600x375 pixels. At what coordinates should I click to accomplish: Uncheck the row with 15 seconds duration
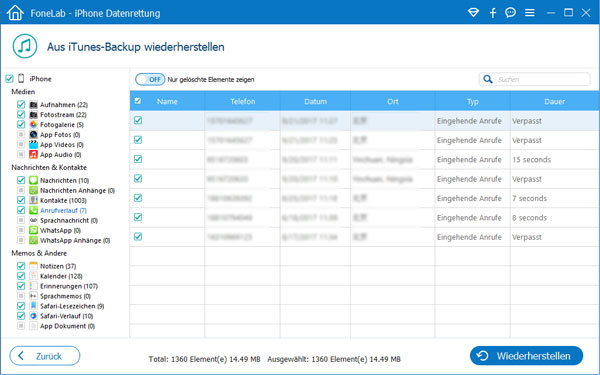coord(138,159)
